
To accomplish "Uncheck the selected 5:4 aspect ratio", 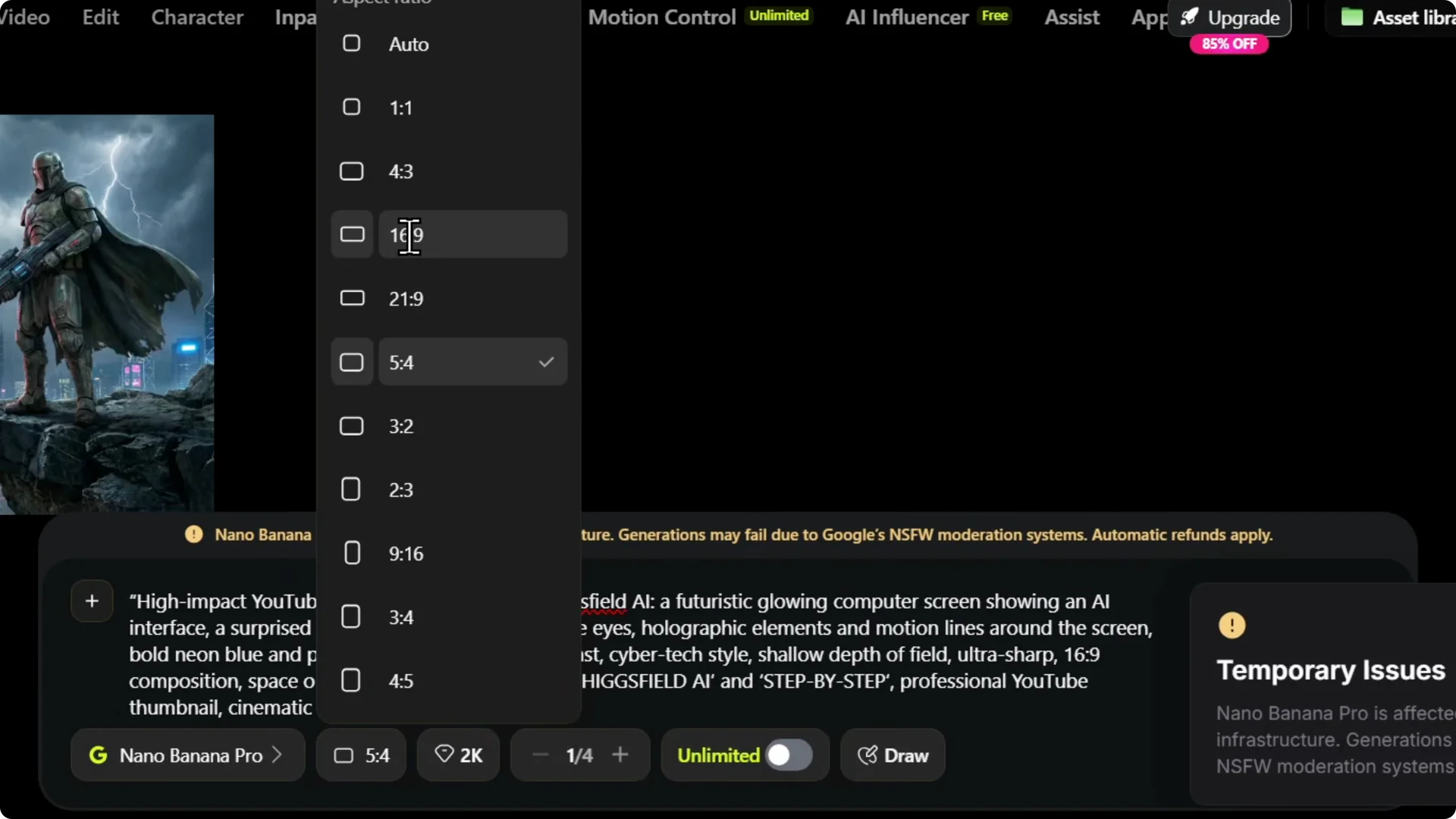I will 351,362.
